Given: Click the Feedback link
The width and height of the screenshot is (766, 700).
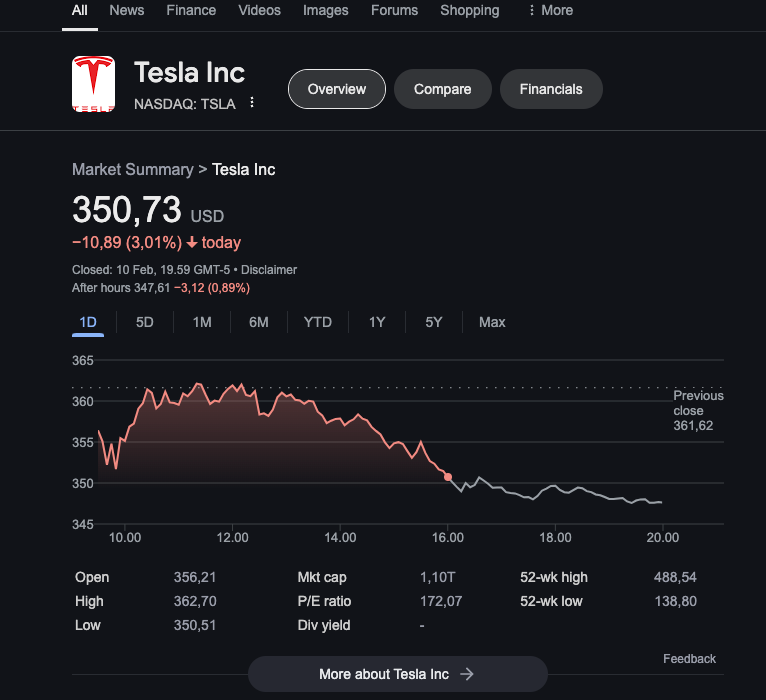Looking at the screenshot, I should (689, 658).
